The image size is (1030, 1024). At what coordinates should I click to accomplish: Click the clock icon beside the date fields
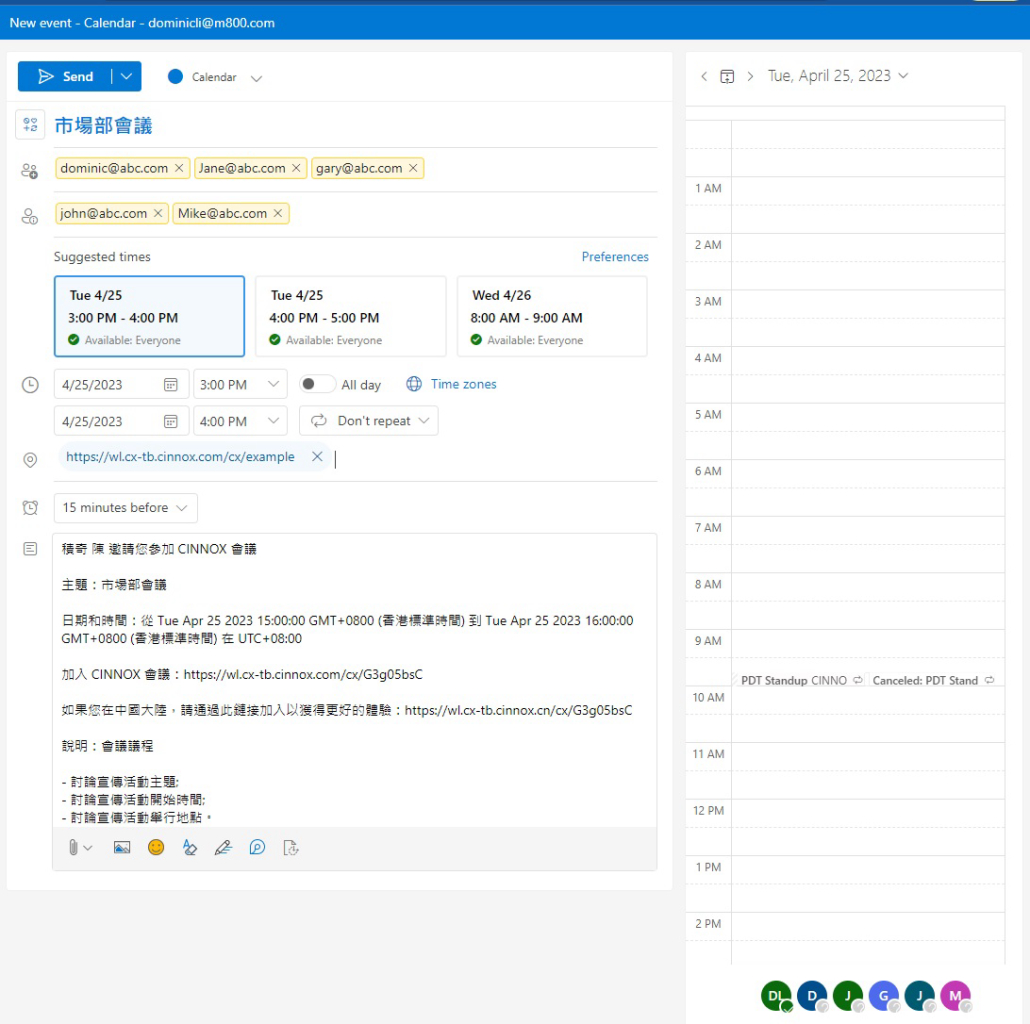[30, 385]
